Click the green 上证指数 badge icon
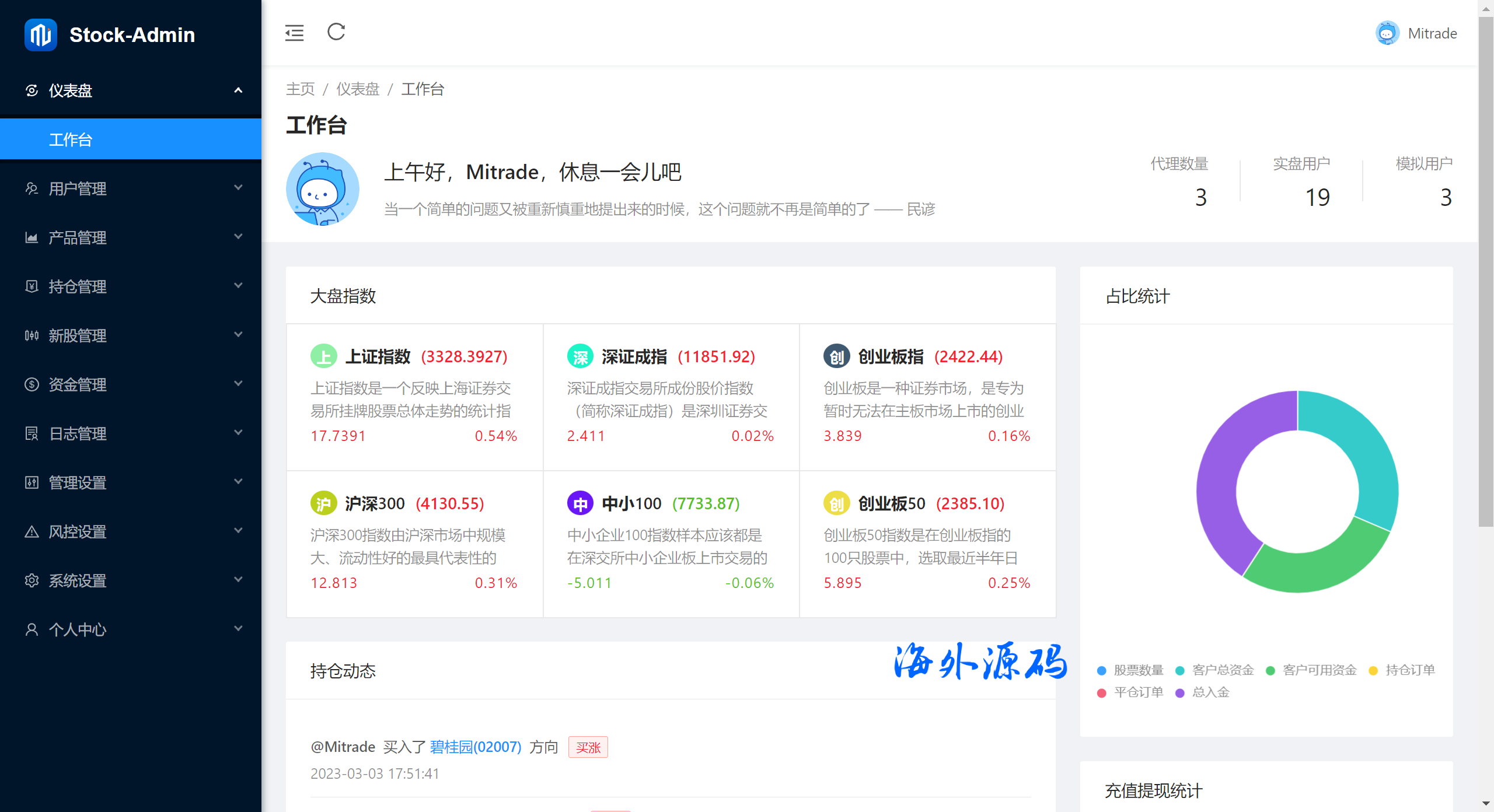Image resolution: width=1494 pixels, height=812 pixels. tap(323, 356)
